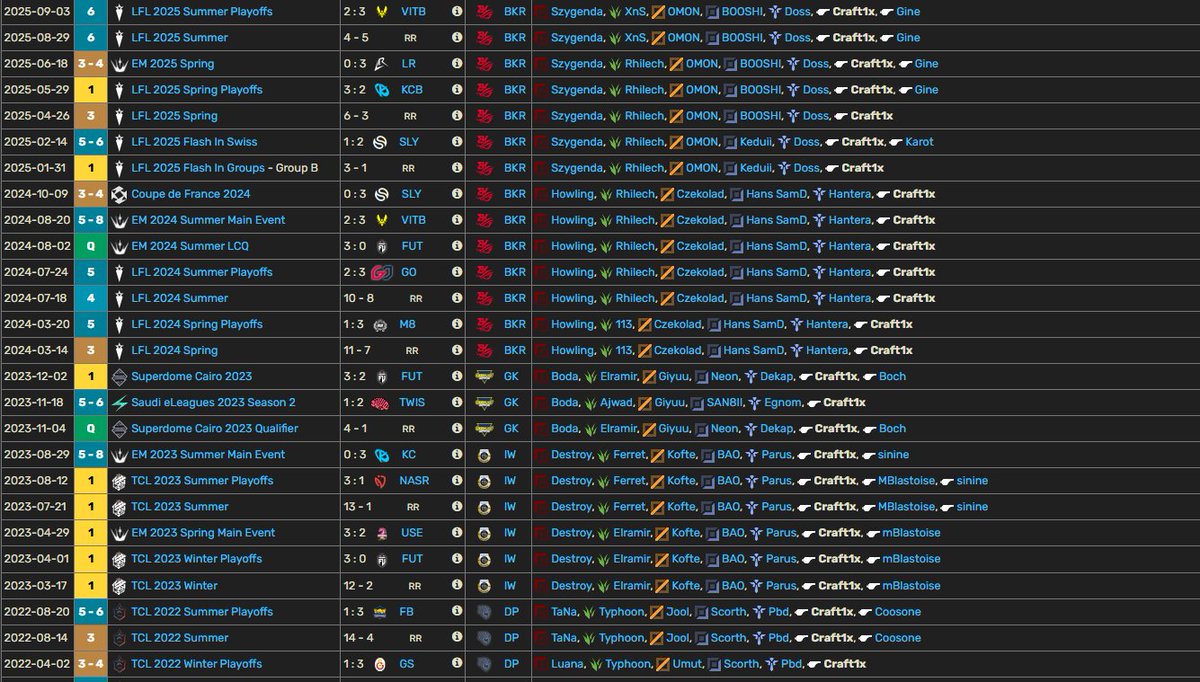This screenshot has height=682, width=1200.
Task: Click Vitality.Bee logo in LFL 2025 Summer Playoffs row
Action: (381, 11)
